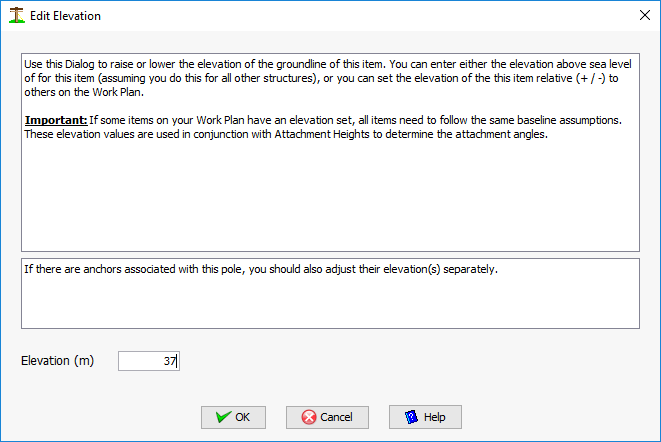
Task: Click the Edit Elevation title text
Action: (x=65, y=16)
